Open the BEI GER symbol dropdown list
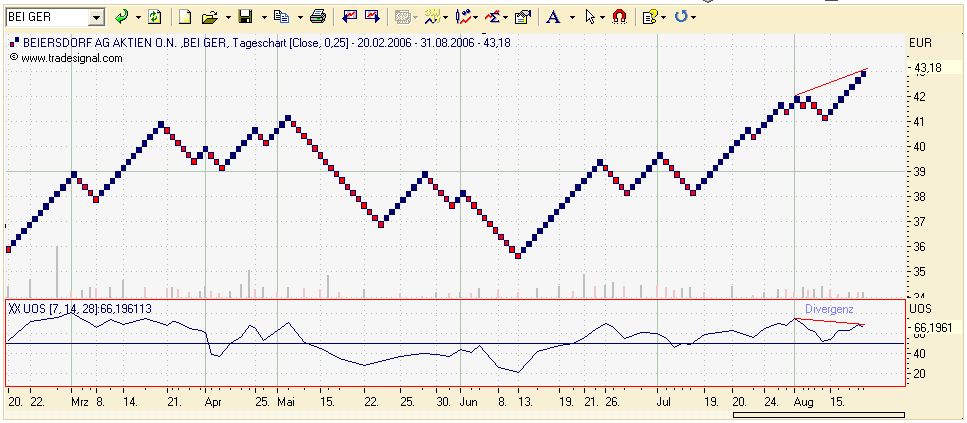967x423 pixels. click(96, 17)
